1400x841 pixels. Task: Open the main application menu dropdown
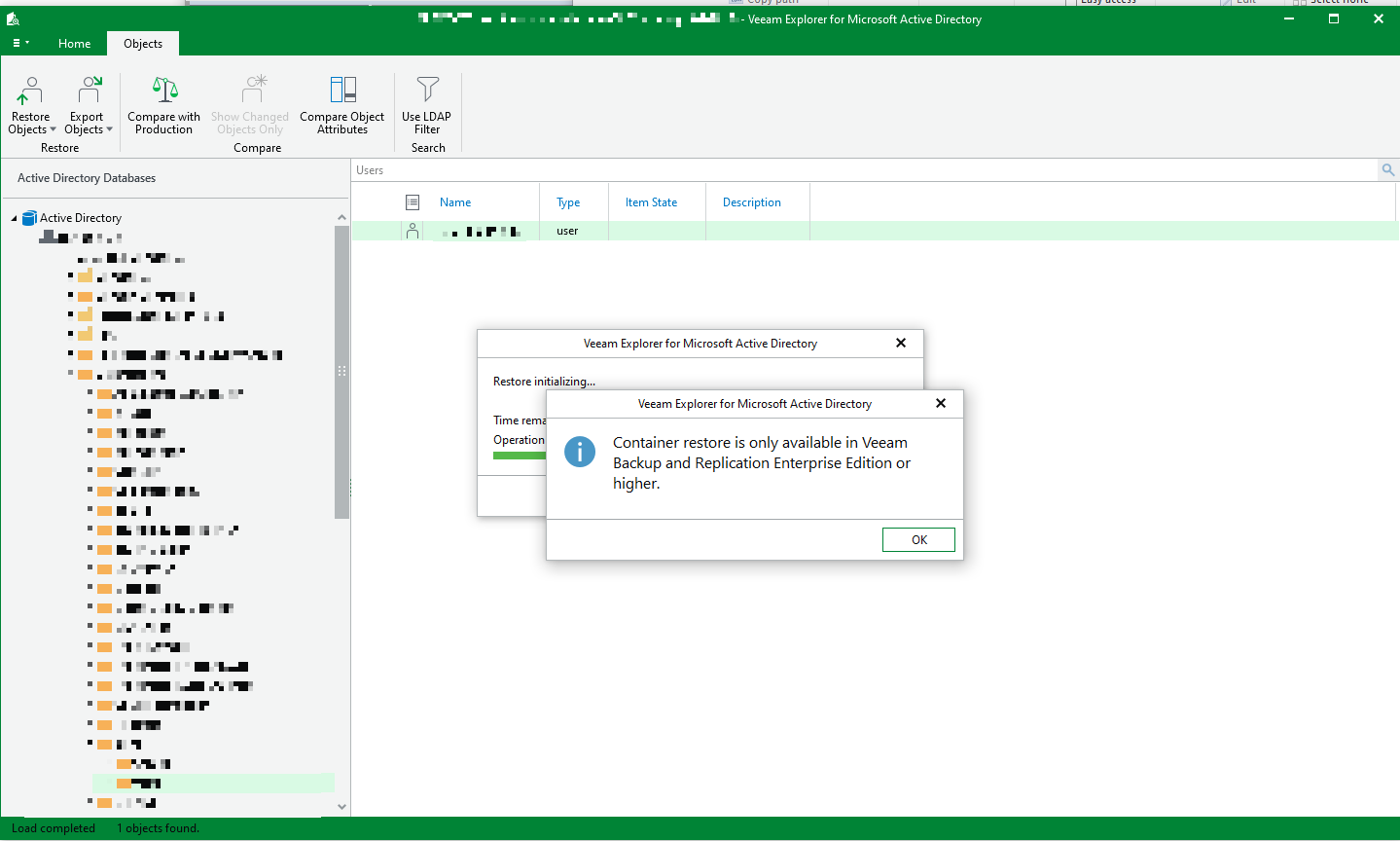(x=20, y=44)
